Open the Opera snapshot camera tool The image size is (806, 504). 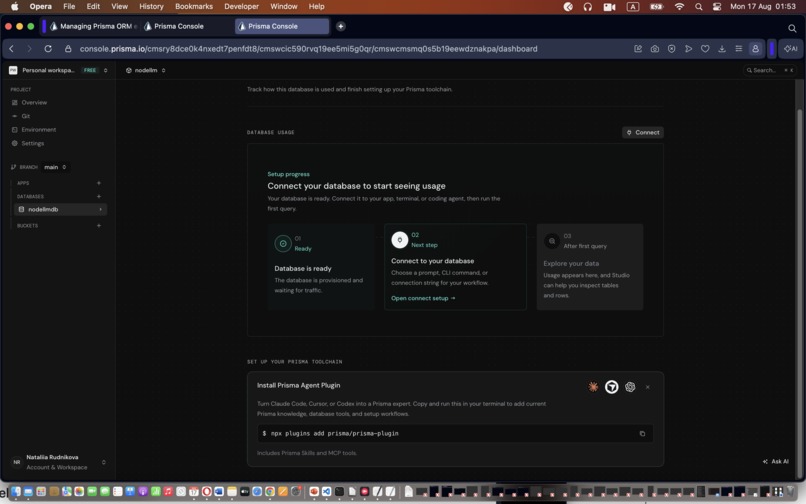[x=654, y=49]
